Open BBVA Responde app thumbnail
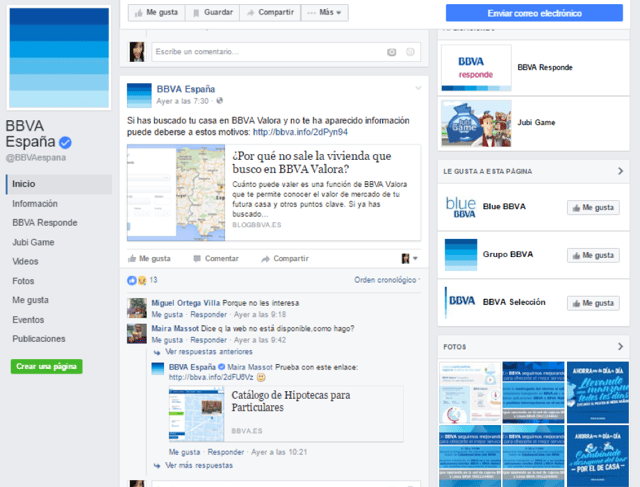 (x=476, y=68)
